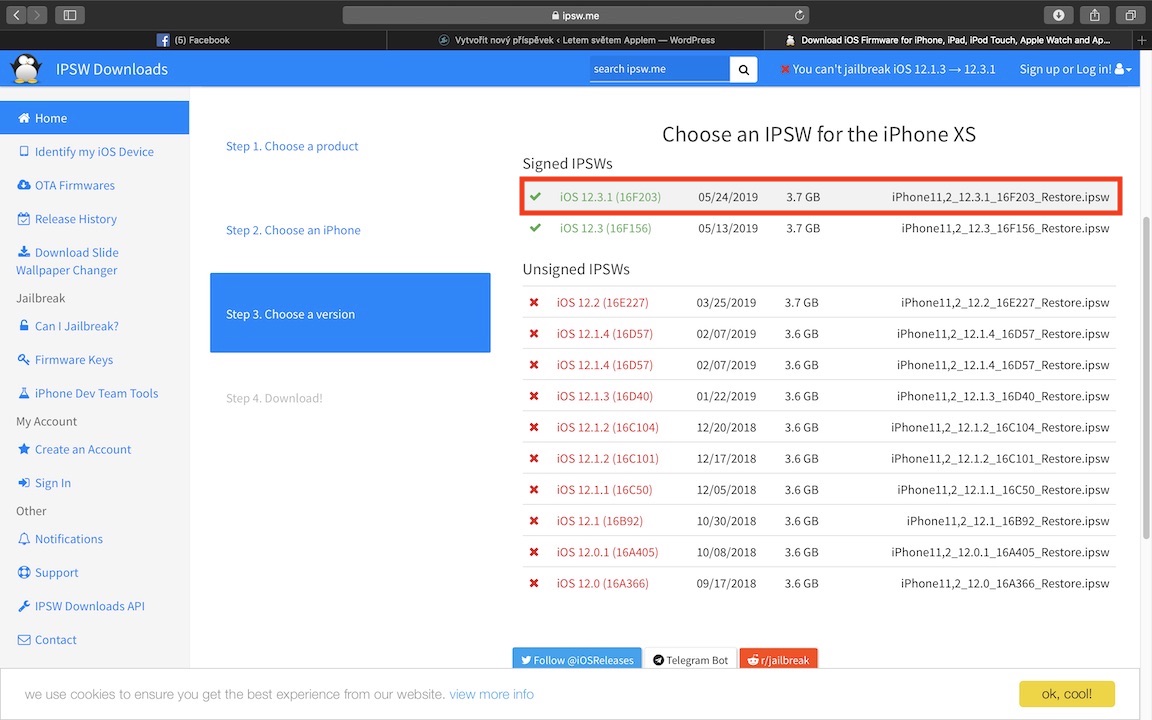
Task: Open the iOS 12.3.1 (16F203) firmware link
Action: point(611,197)
